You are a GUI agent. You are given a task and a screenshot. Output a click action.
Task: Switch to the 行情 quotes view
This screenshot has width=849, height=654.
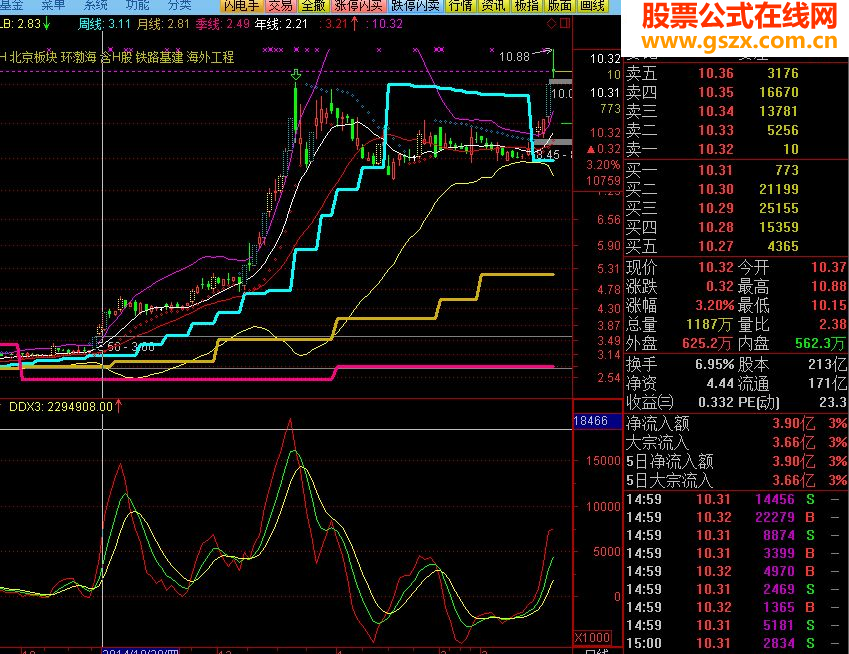[x=461, y=6]
